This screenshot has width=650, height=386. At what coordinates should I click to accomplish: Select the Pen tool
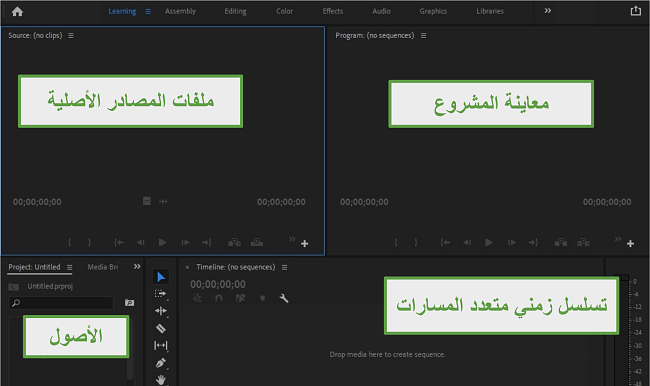160,363
